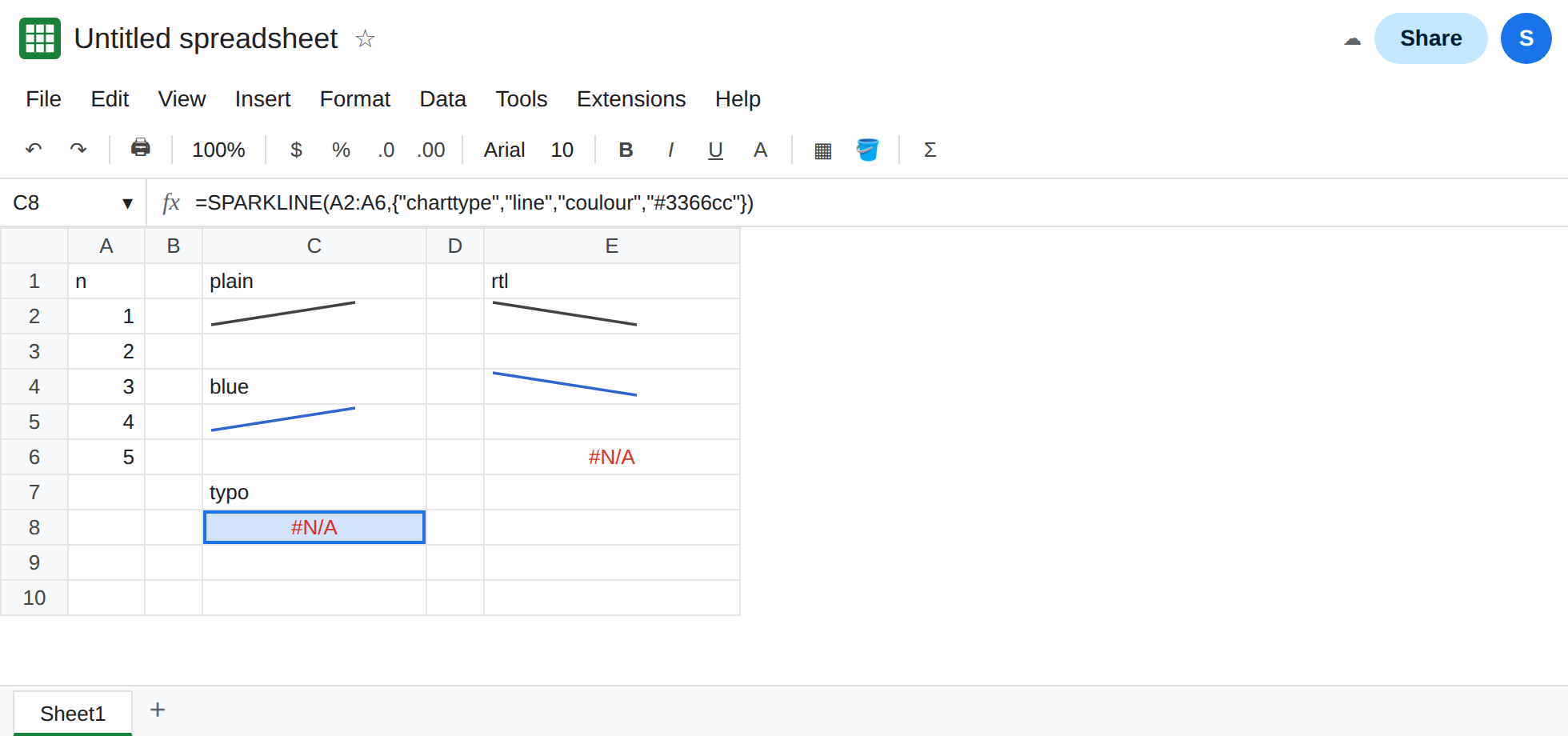Toggle bold formatting
The width and height of the screenshot is (1568, 736).
(x=626, y=150)
